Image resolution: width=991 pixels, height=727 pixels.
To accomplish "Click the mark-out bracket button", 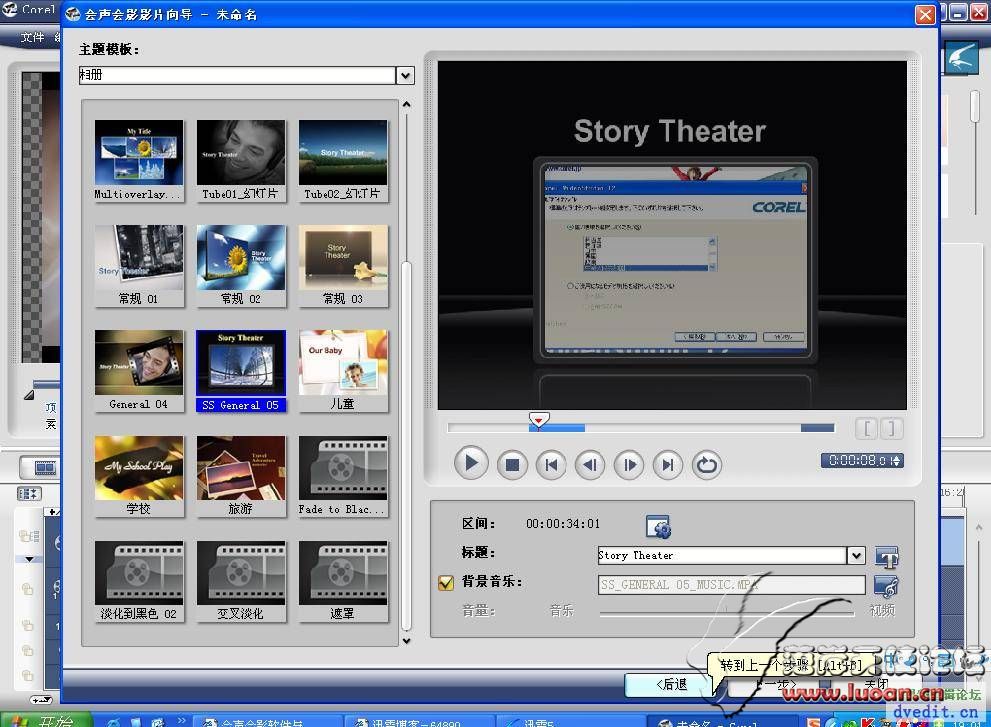I will pos(891,429).
